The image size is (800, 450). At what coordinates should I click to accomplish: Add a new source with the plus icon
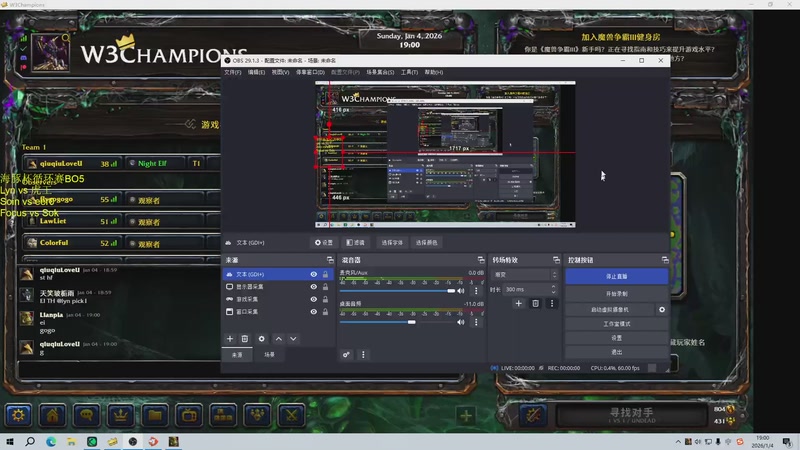pos(230,339)
